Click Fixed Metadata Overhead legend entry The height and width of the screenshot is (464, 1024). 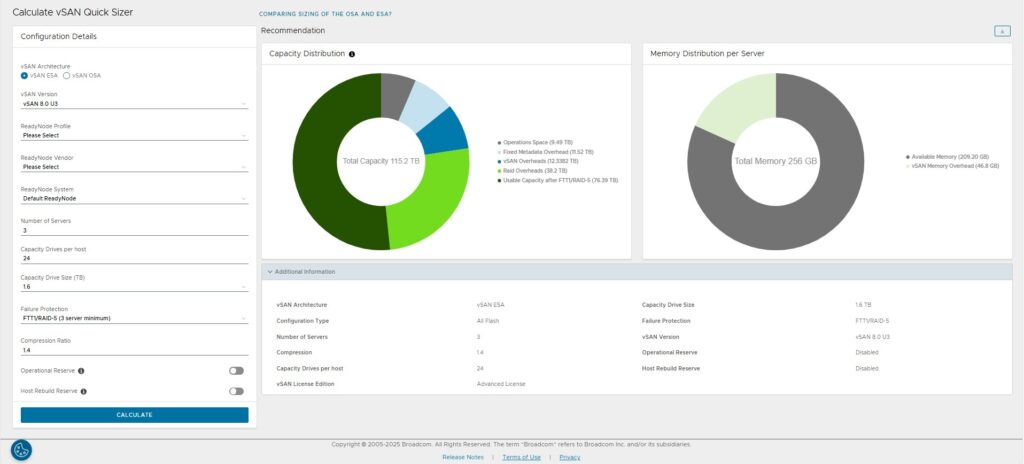point(545,152)
